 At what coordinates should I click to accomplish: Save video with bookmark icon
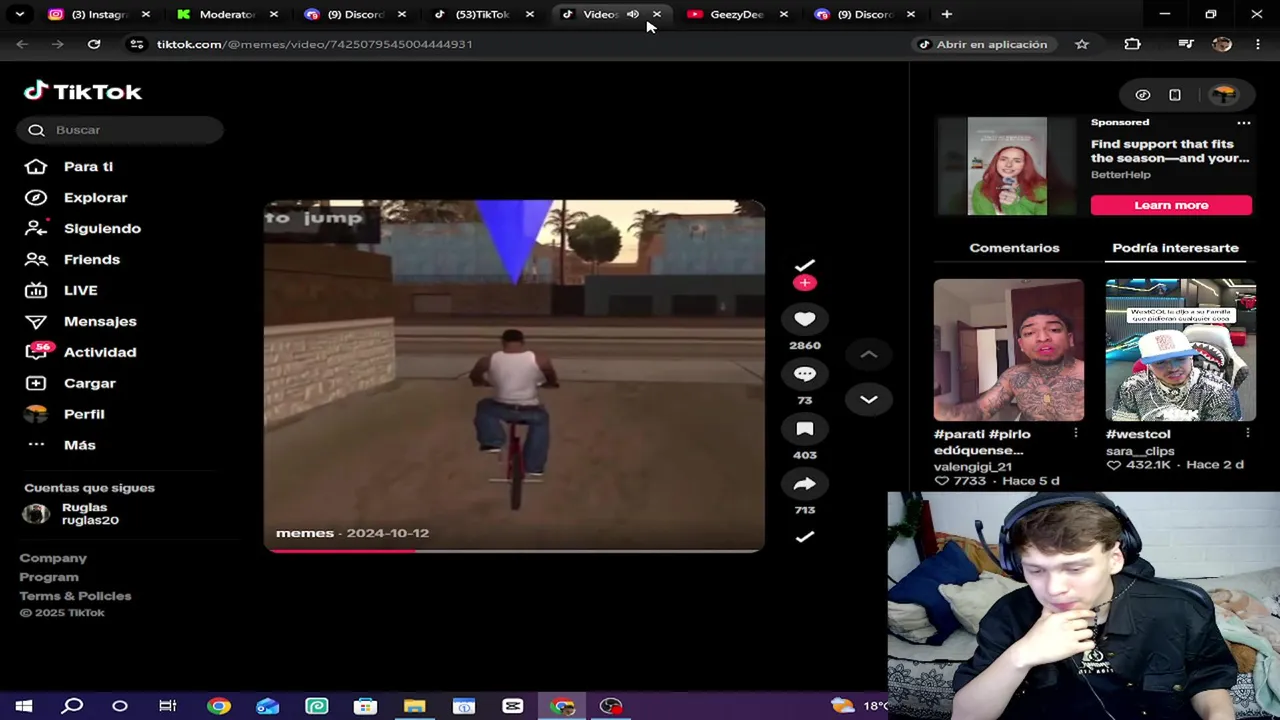805,429
